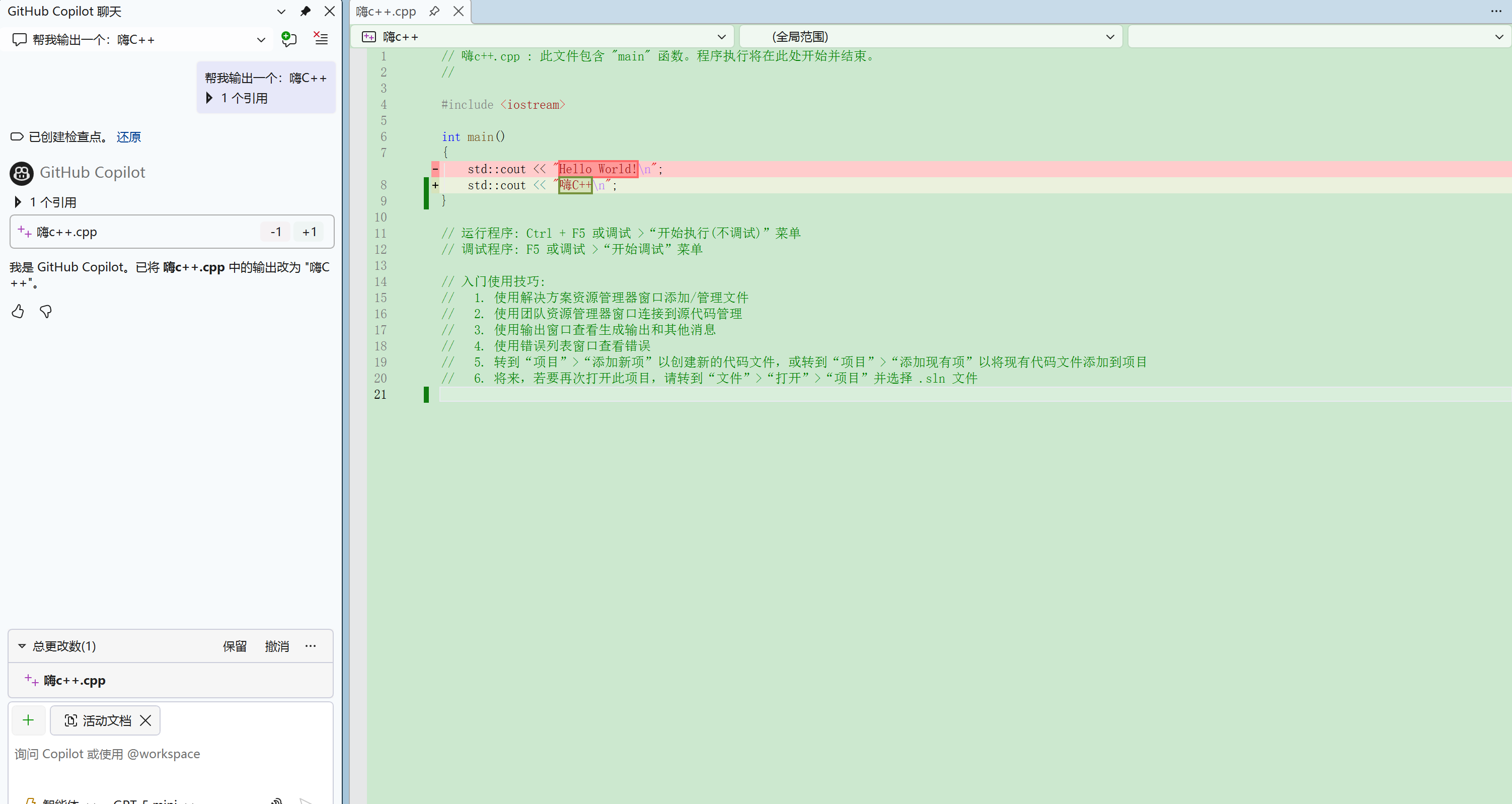
Task: Open the changes more-options menu
Action: (311, 646)
